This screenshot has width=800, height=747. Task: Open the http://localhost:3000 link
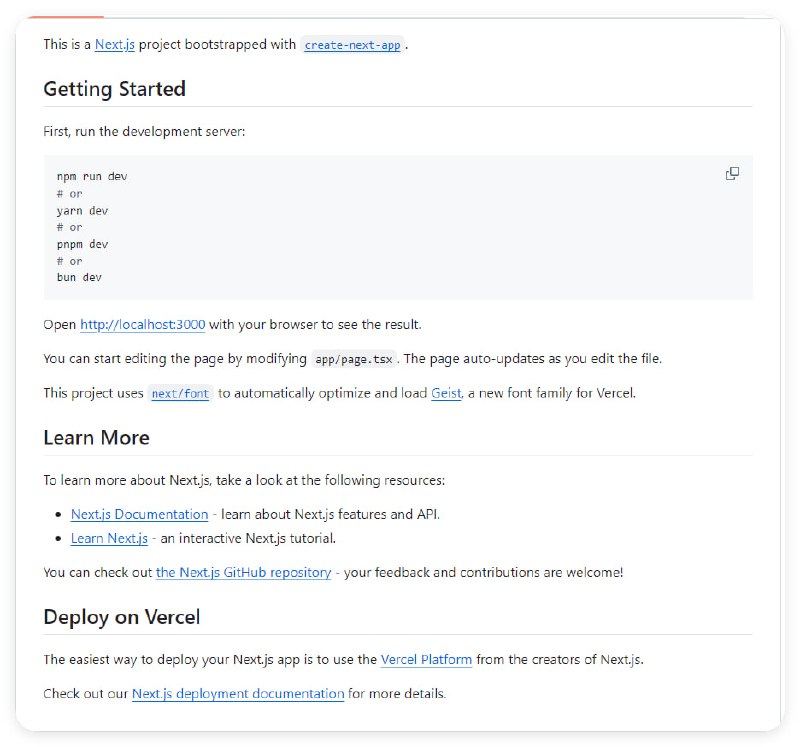[x=142, y=325]
